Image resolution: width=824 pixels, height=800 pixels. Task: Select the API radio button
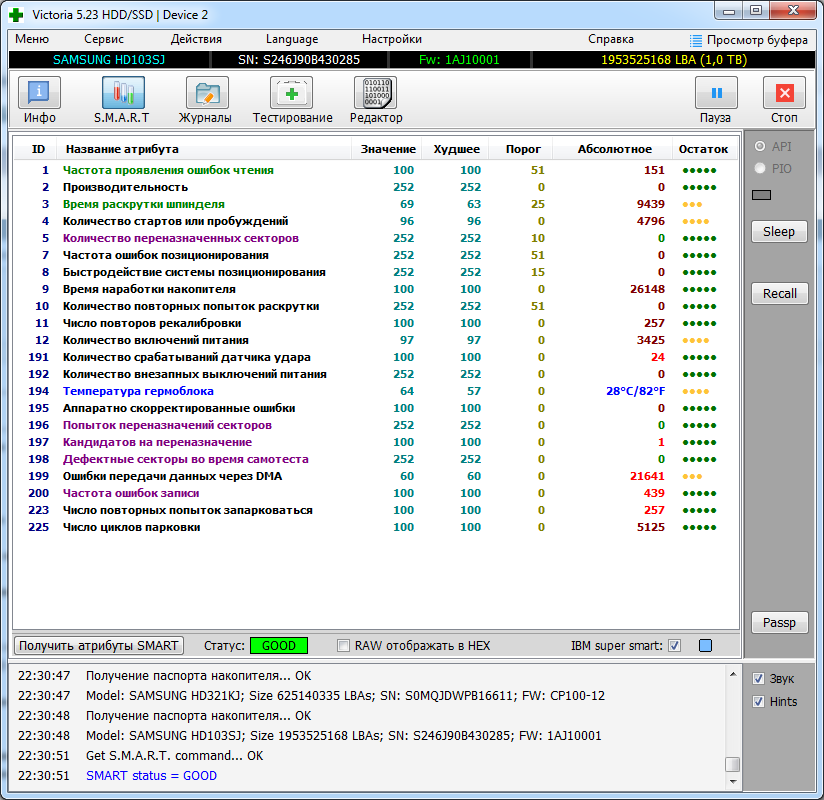pos(760,146)
